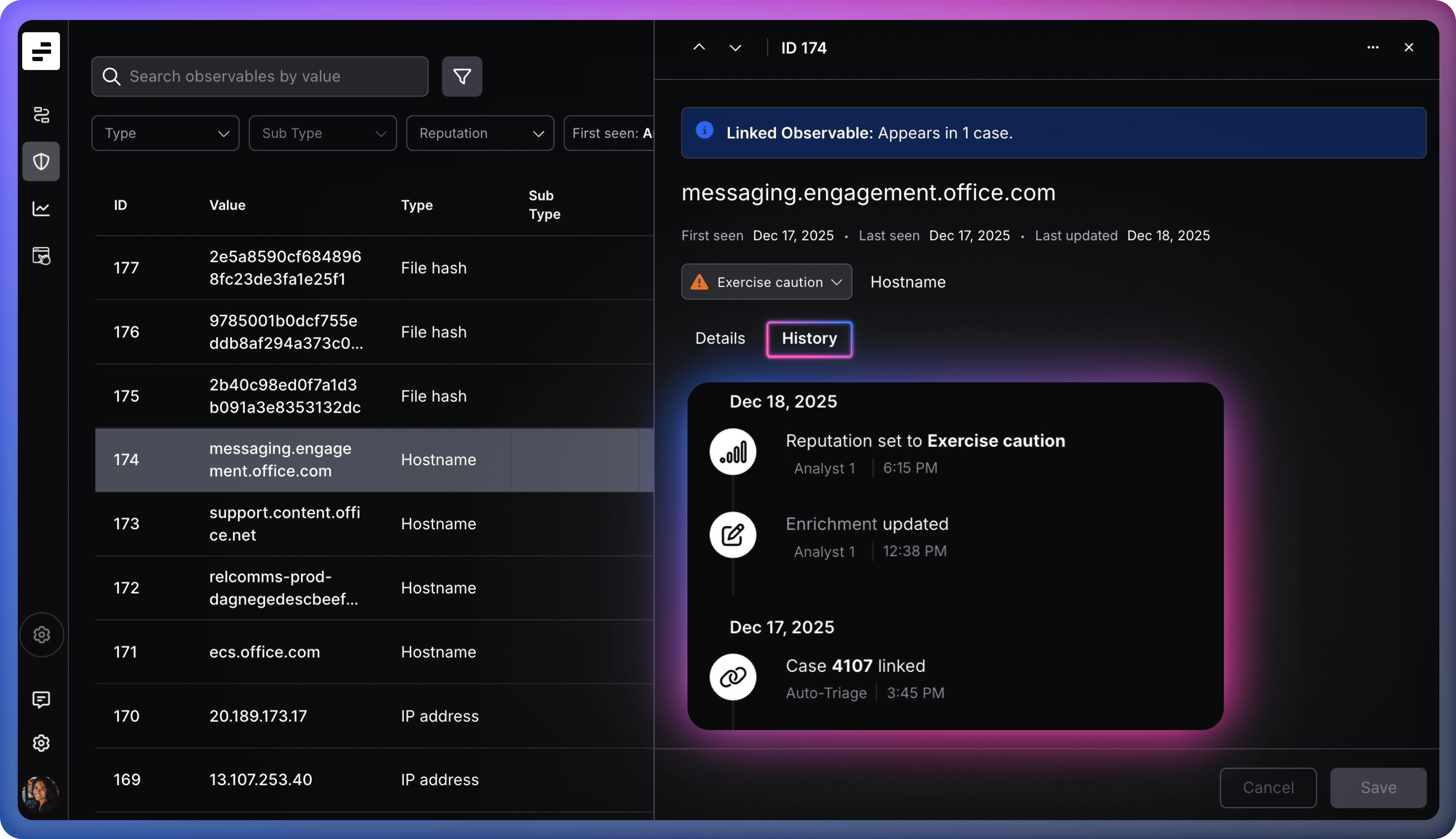Select the History tab
The image size is (1456, 839).
pos(809,339)
